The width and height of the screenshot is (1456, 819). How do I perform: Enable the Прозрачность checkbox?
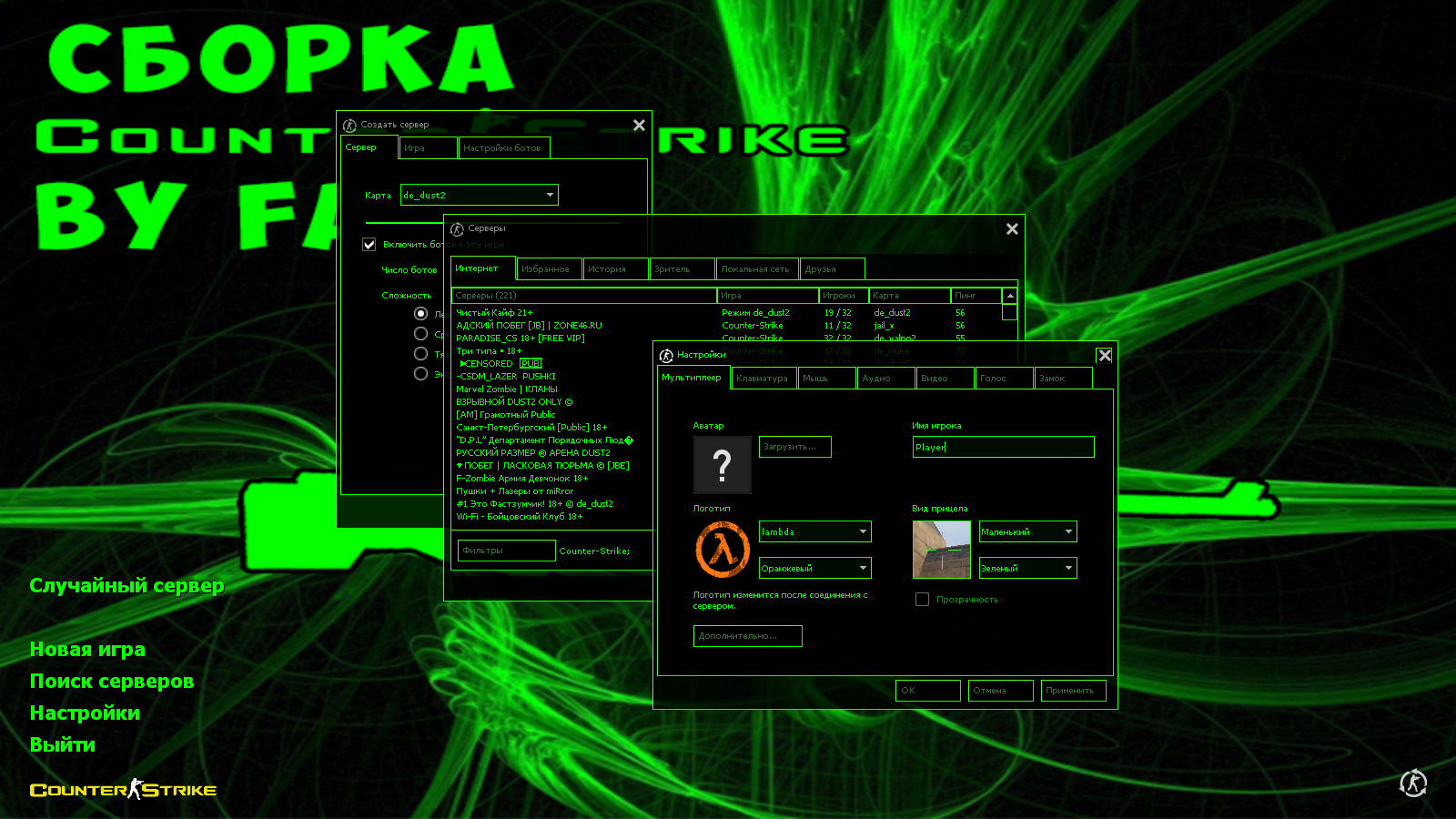[x=922, y=600]
